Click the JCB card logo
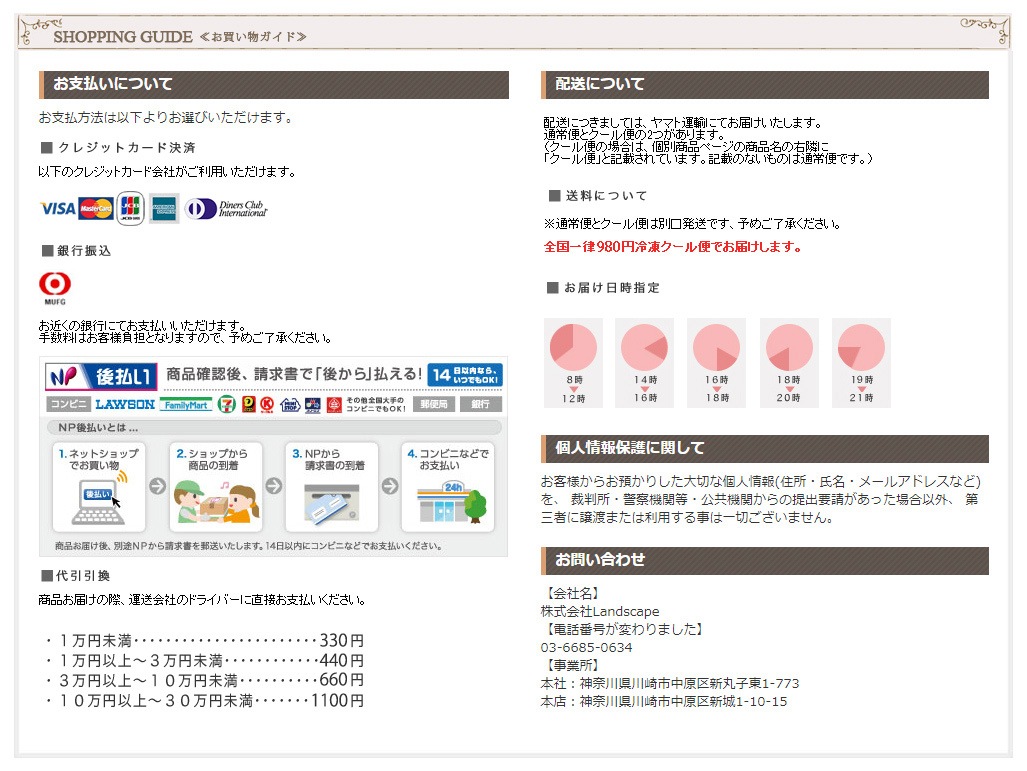Screen dimensions: 1027x771 pos(130,207)
